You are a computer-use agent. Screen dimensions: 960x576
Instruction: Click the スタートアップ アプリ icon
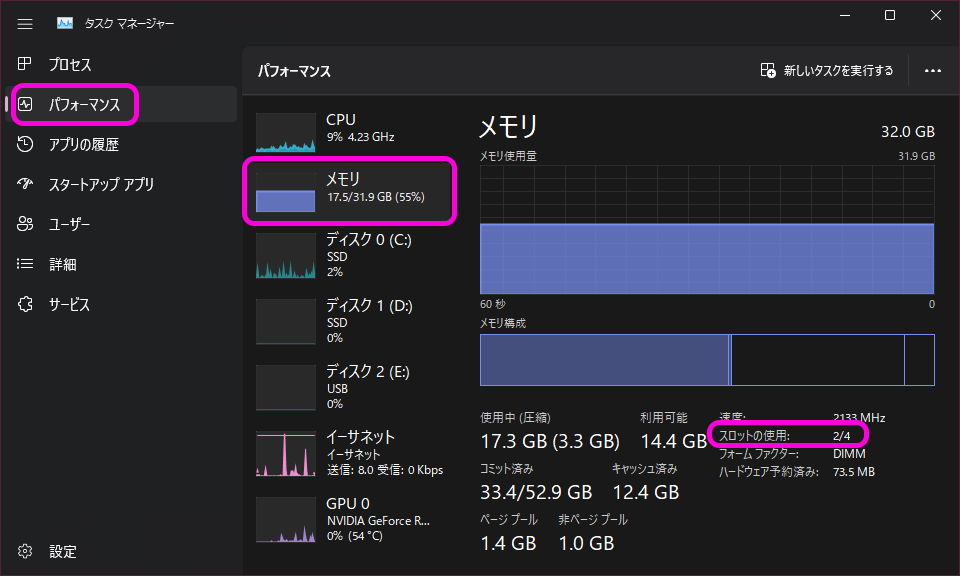[x=26, y=184]
